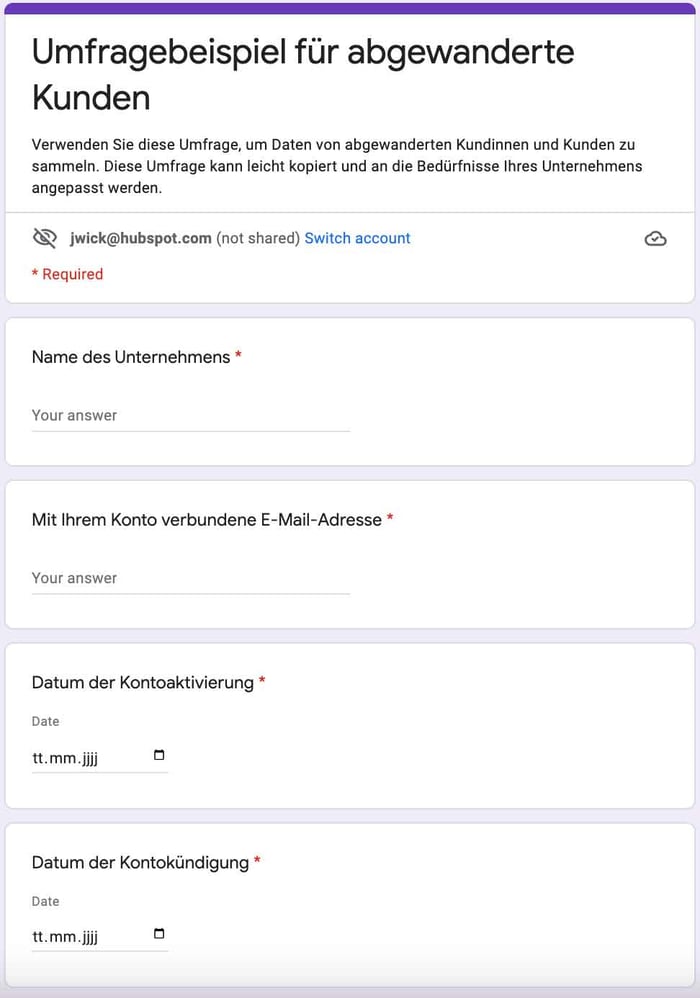
Task: Open calendar picker for Datum der Kontokündigung
Action: coord(159,933)
